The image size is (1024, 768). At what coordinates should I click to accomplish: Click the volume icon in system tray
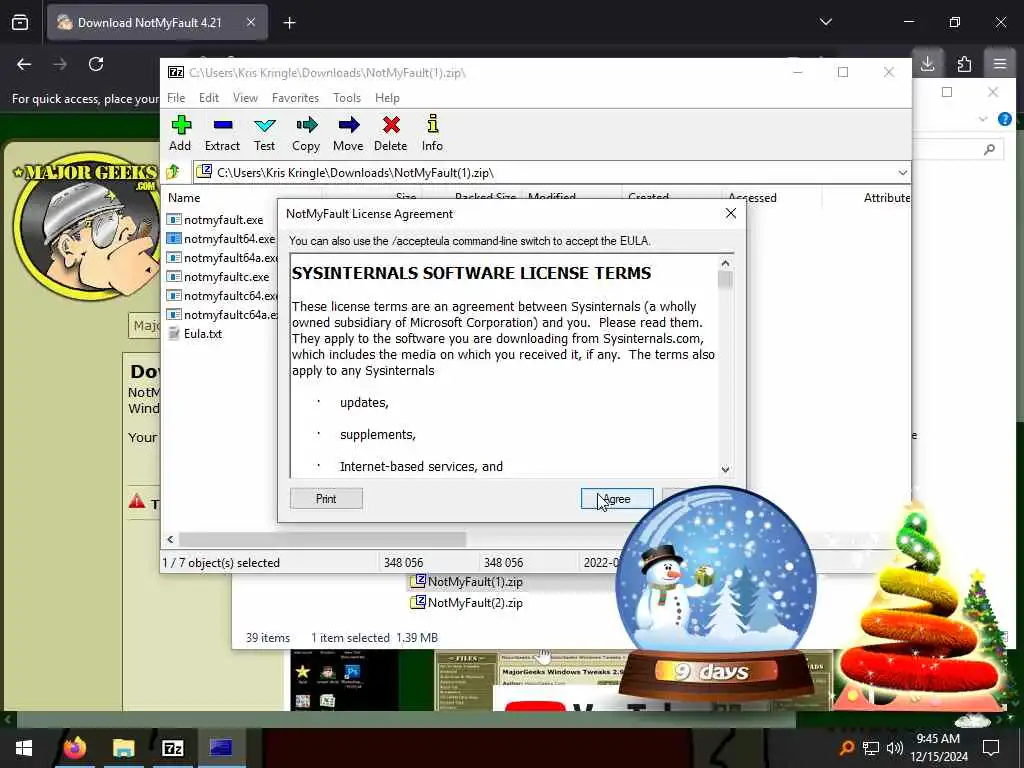pyautogui.click(x=894, y=748)
